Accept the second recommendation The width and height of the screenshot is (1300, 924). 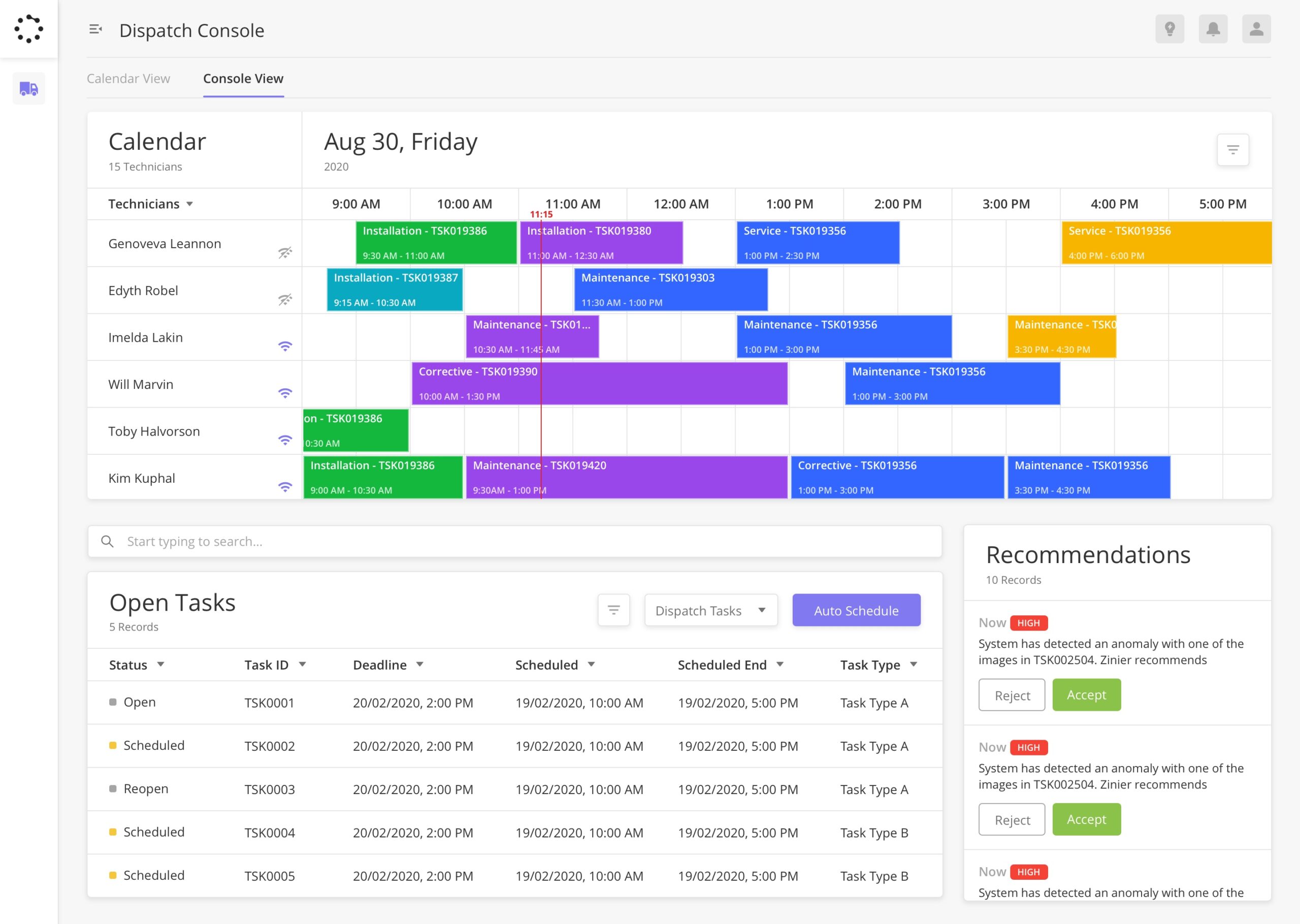tap(1086, 819)
